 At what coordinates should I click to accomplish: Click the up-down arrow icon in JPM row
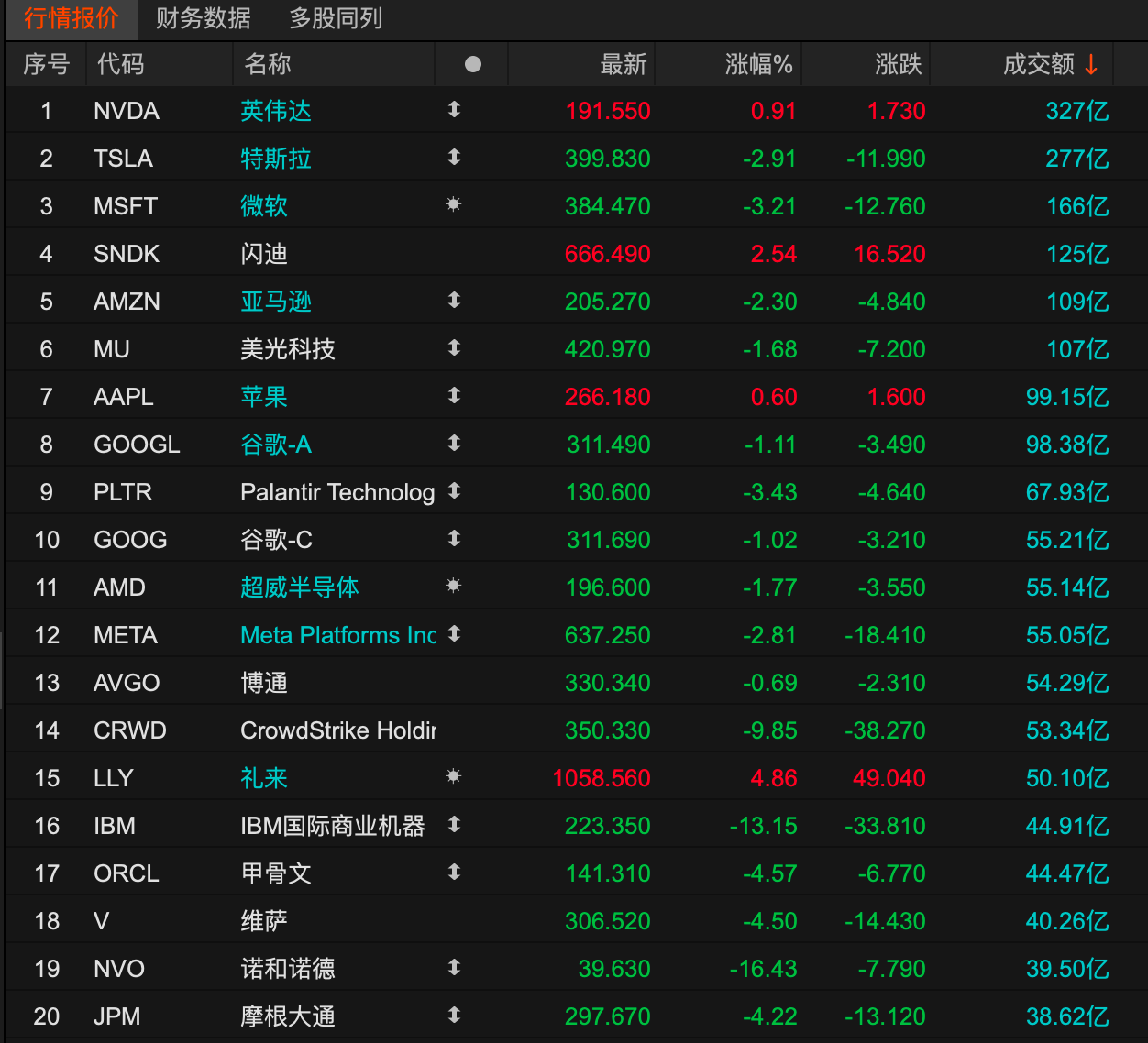pos(454,1016)
